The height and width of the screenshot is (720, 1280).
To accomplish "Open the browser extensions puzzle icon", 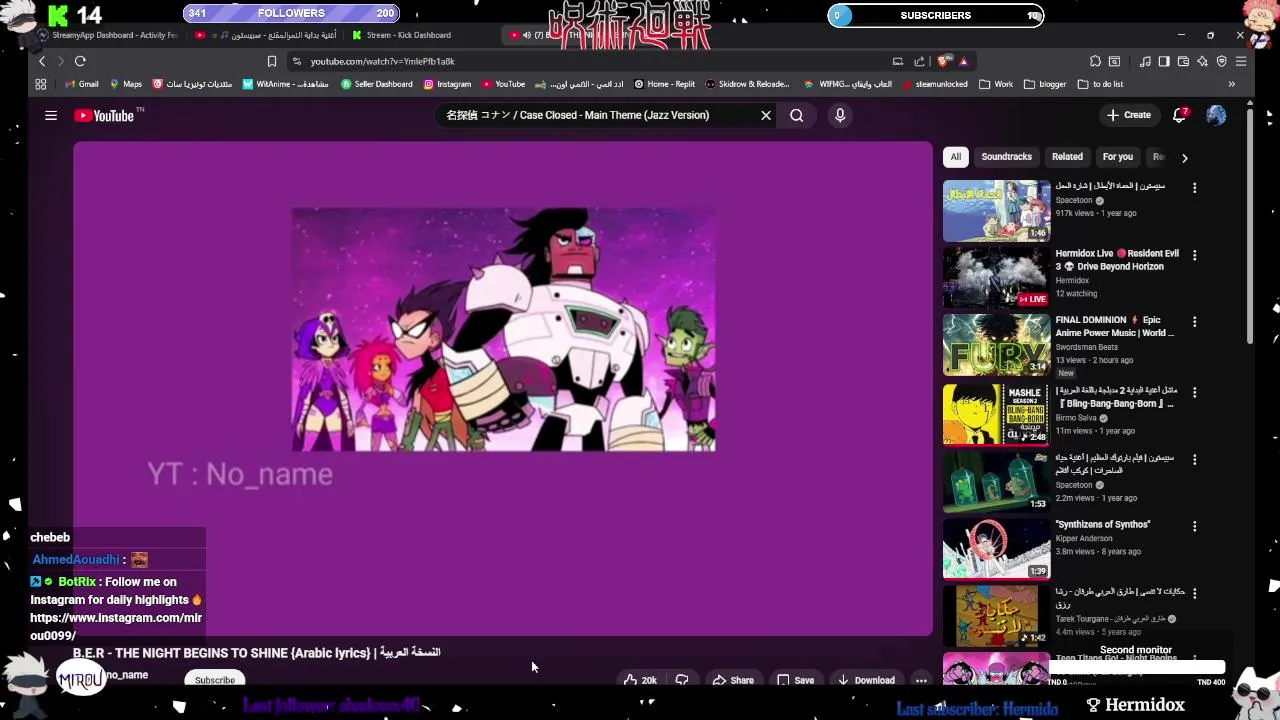I will [x=1095, y=61].
